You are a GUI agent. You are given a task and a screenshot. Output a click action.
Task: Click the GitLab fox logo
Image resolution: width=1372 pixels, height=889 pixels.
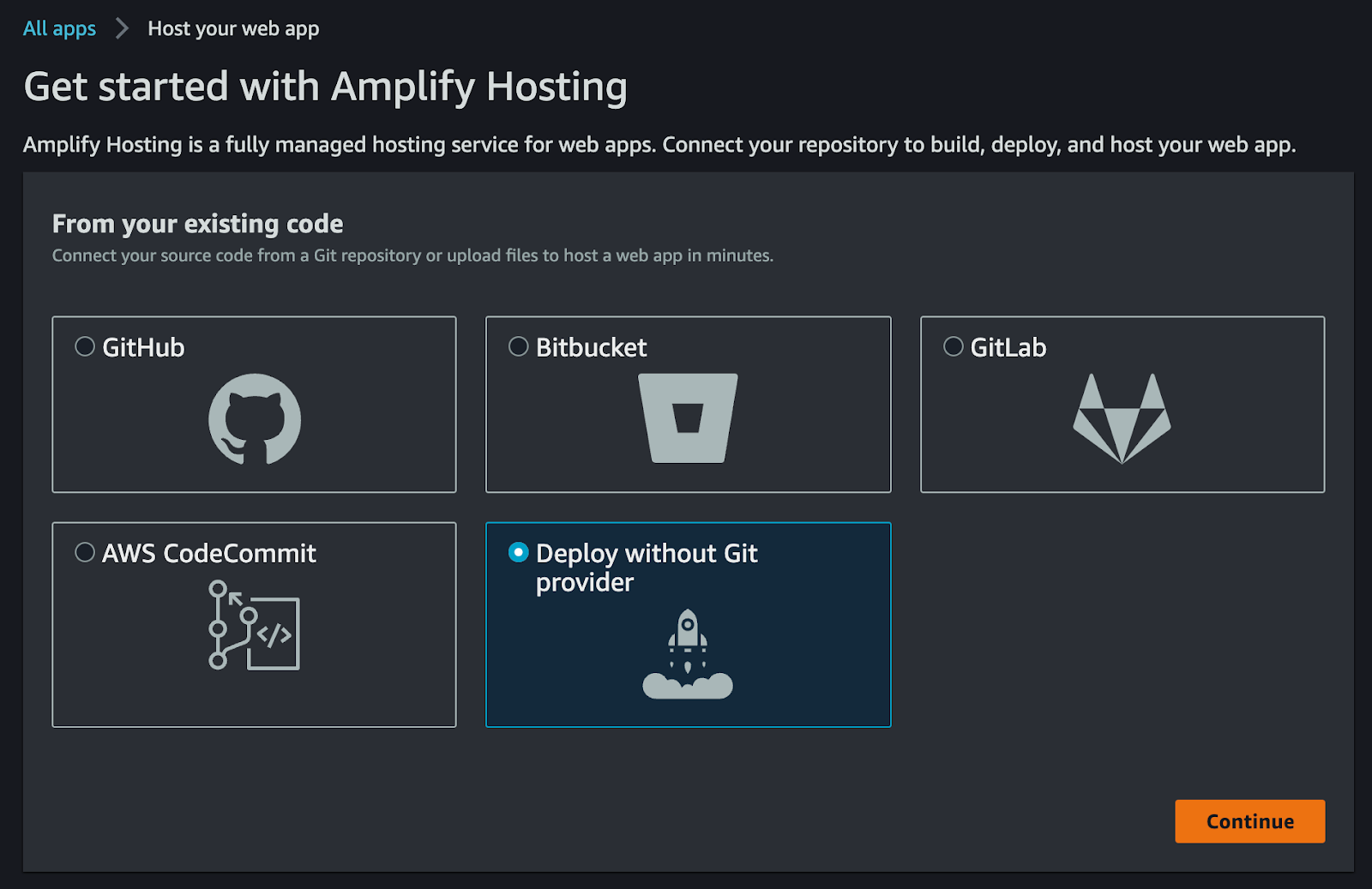tap(1122, 418)
